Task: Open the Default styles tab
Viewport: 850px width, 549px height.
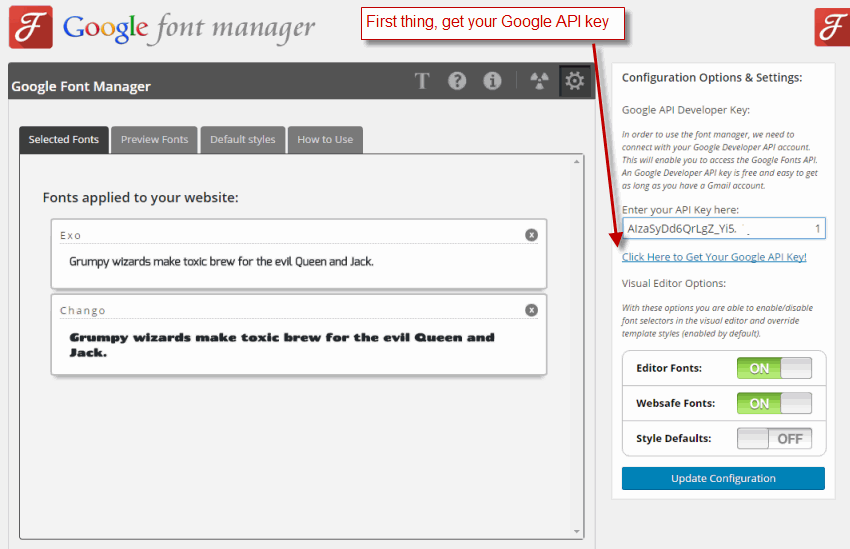Action: (x=243, y=139)
